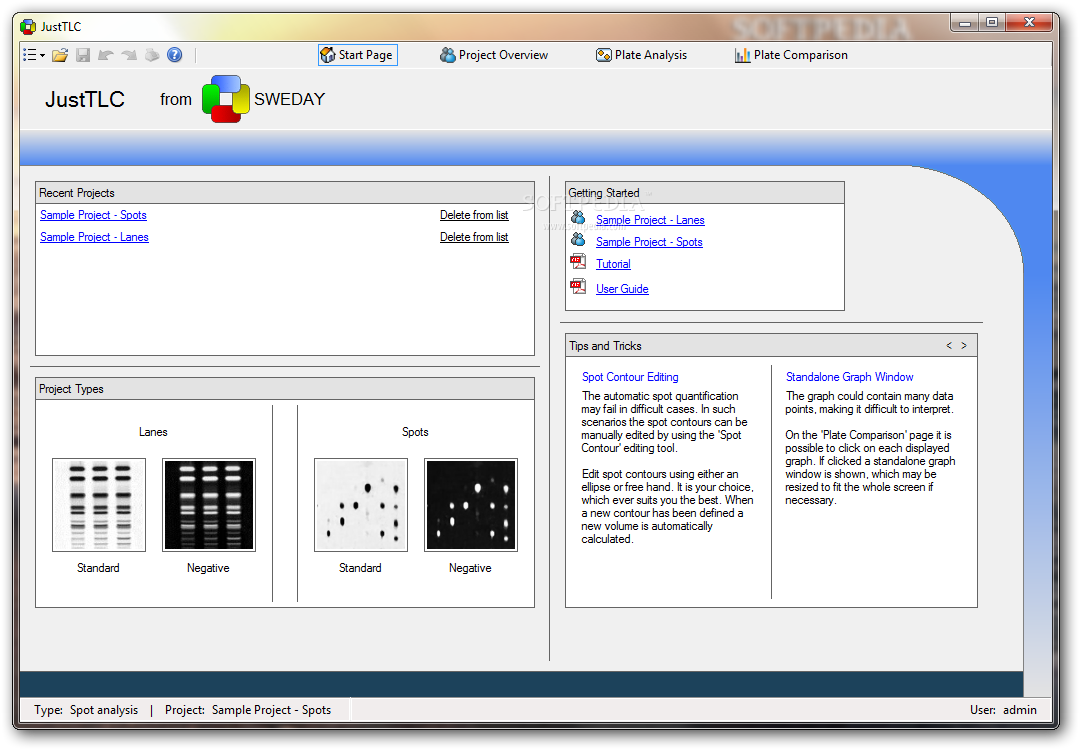Click the undo arrow icon

point(105,55)
